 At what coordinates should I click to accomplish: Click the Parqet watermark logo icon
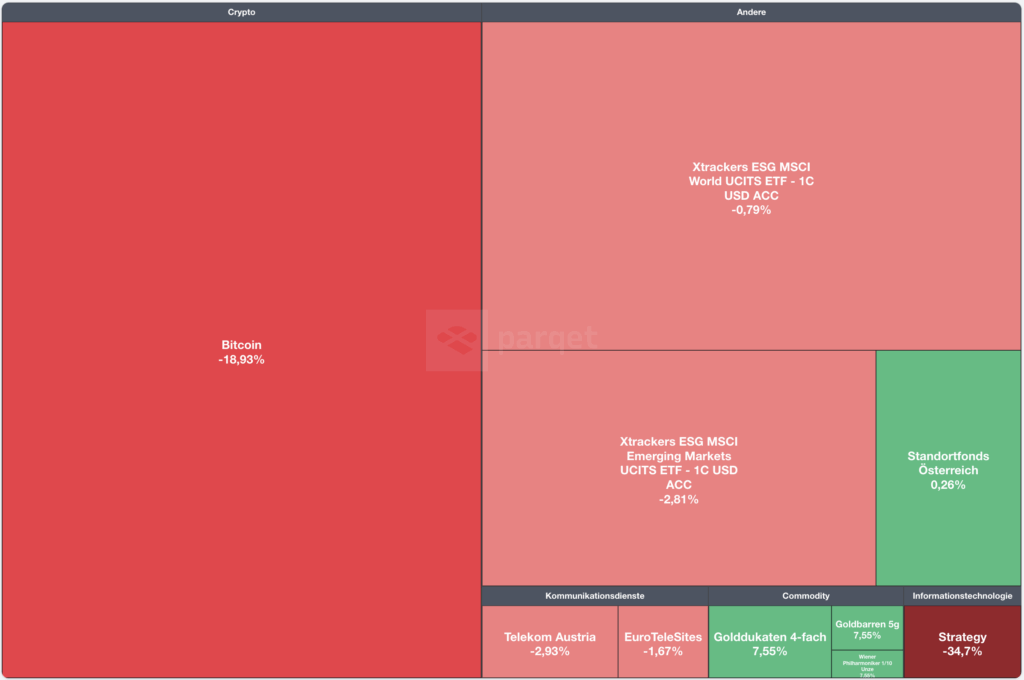pos(455,340)
